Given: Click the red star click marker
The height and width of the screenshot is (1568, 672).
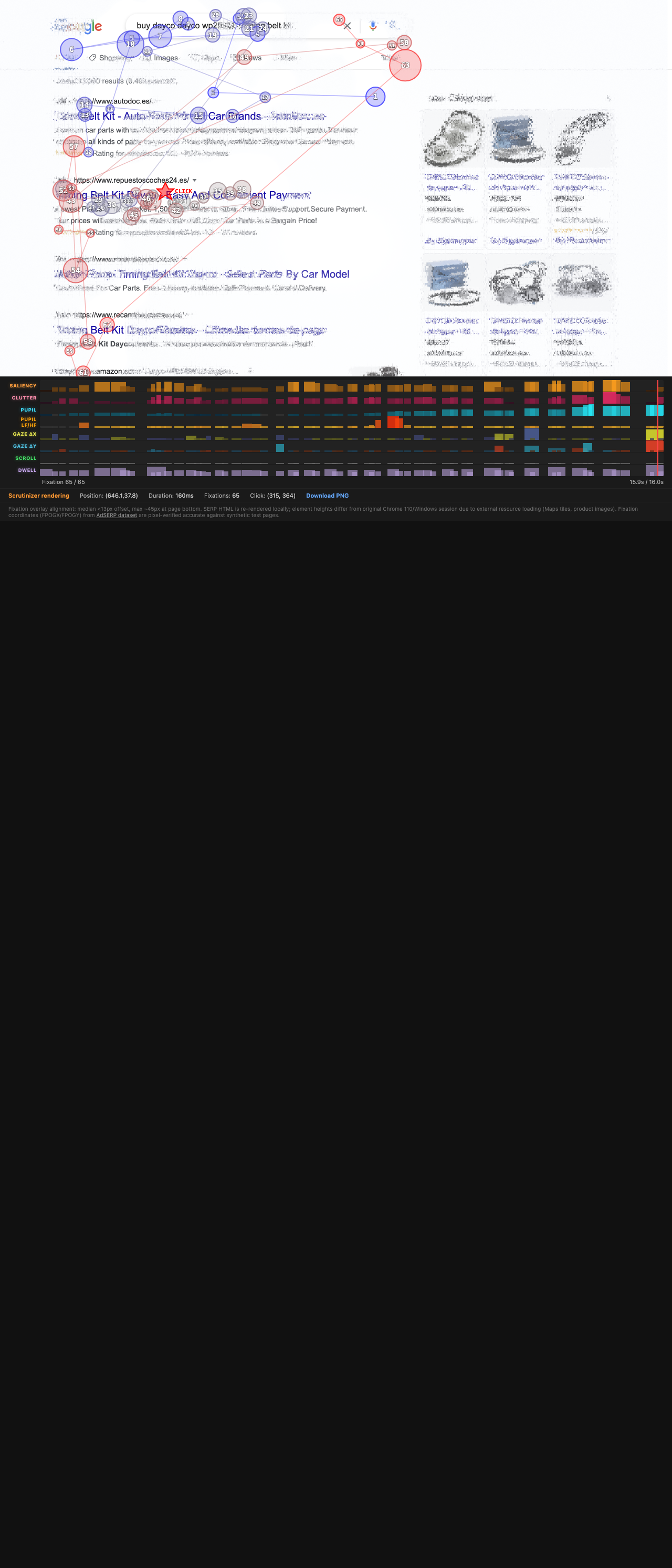Looking at the screenshot, I should [x=164, y=192].
